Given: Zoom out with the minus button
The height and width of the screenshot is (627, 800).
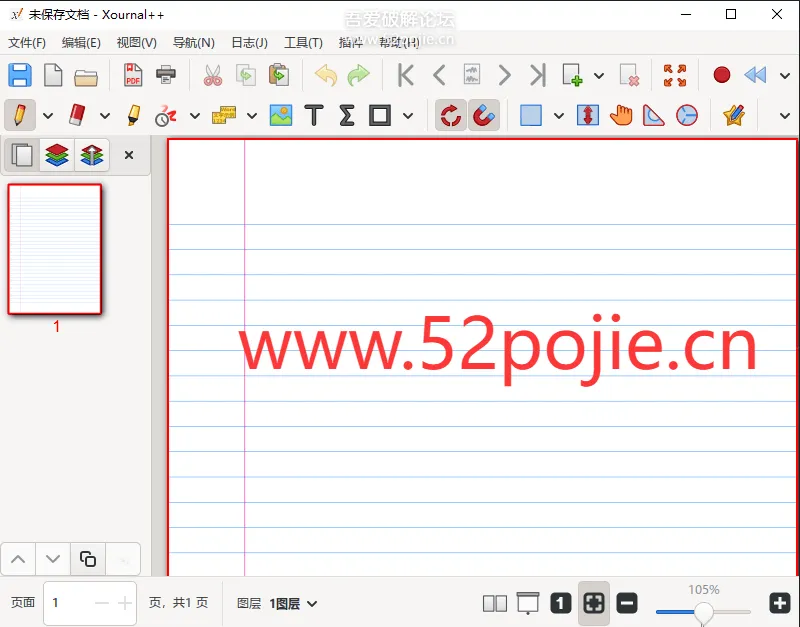Looking at the screenshot, I should click(627, 603).
